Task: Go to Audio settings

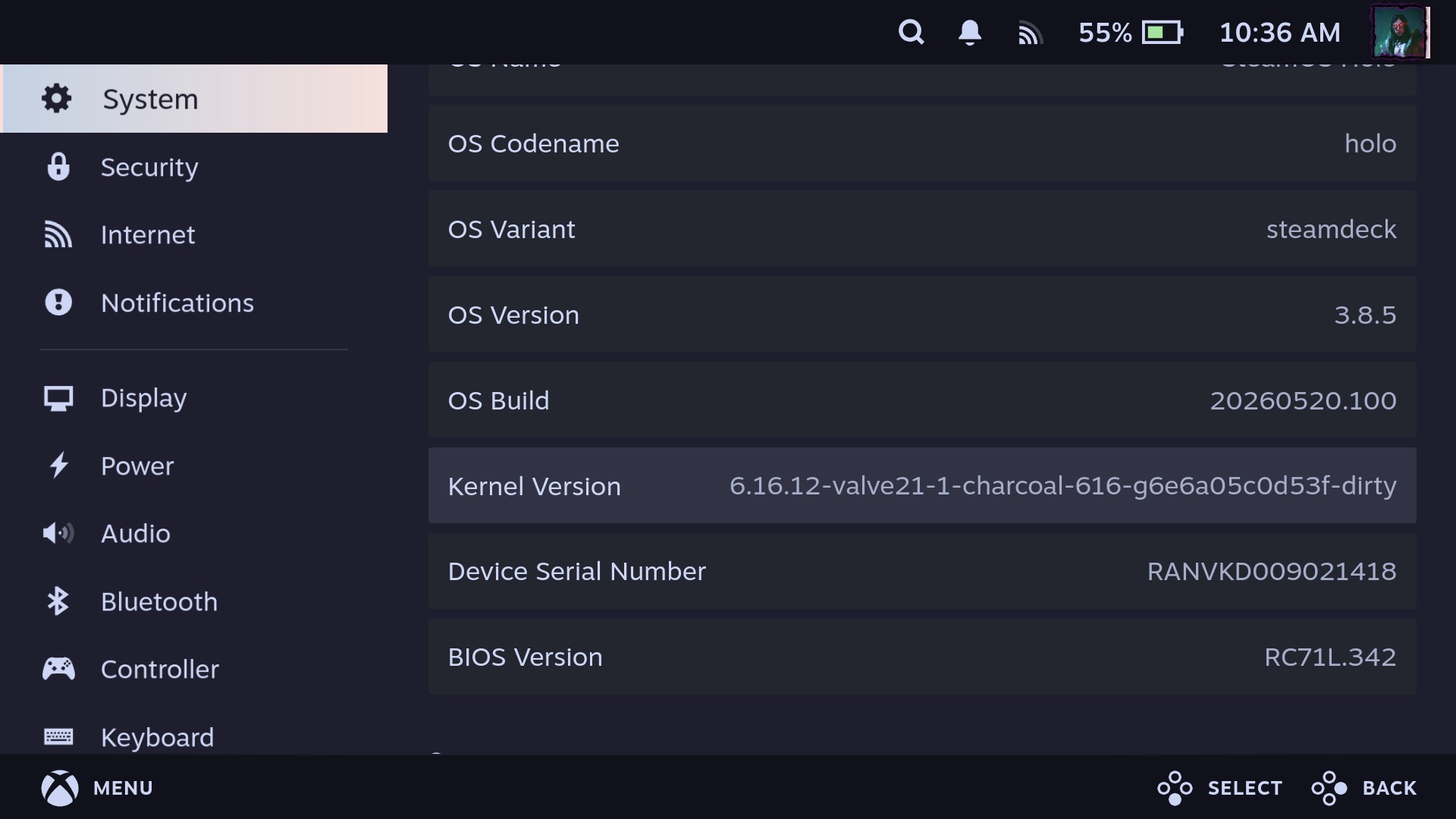Action: [x=194, y=534]
